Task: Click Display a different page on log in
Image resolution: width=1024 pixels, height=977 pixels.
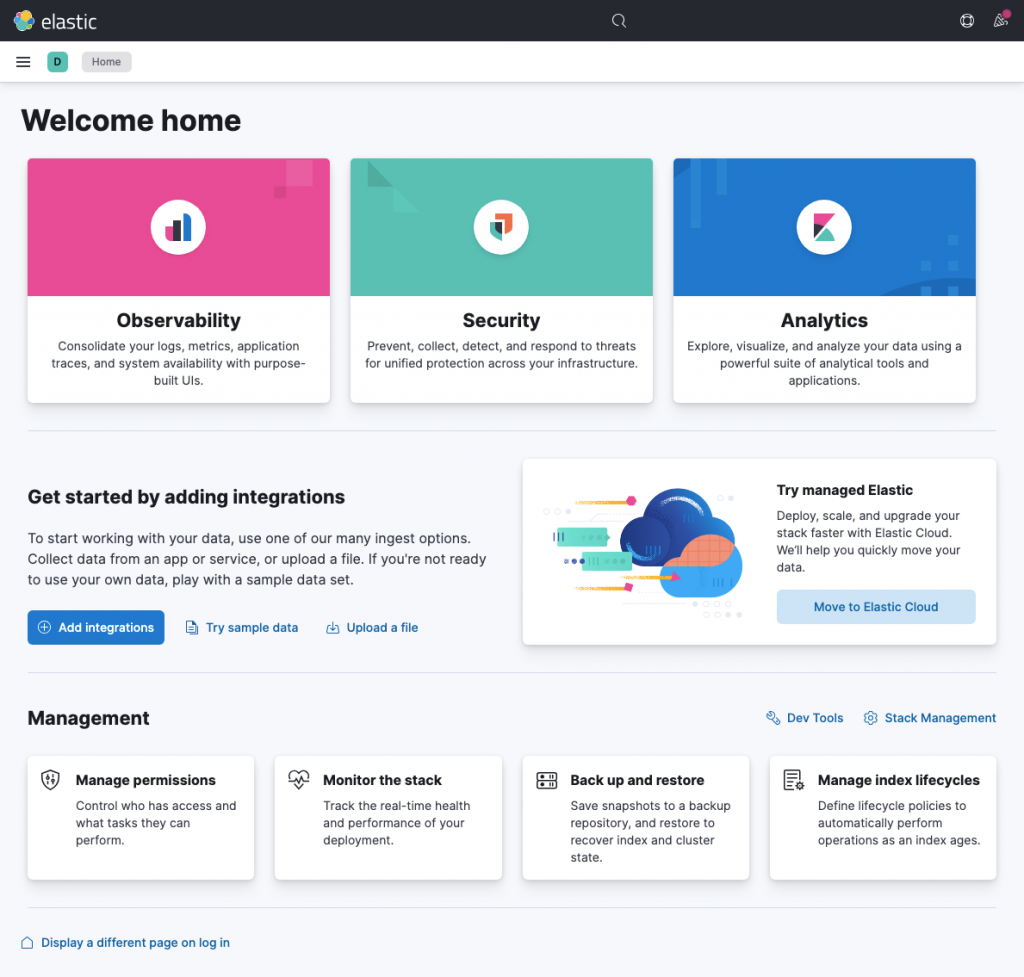Action: point(135,942)
